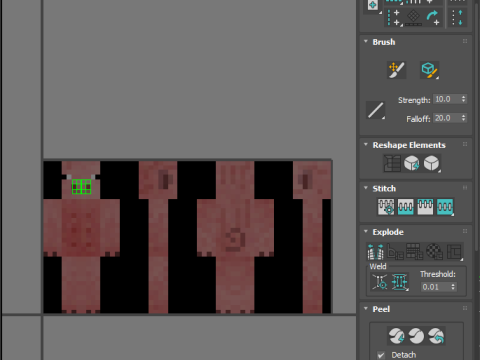Click the Strength value field

(447, 99)
